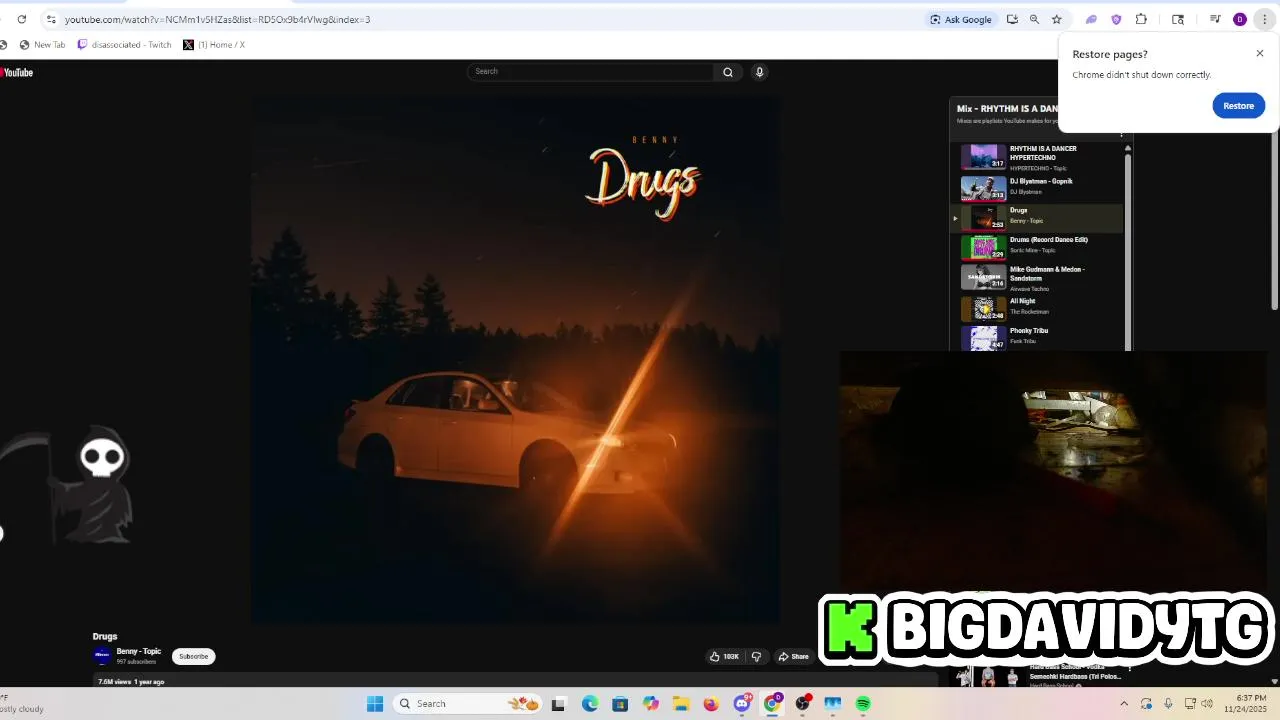
Task: Open the volume tray icon
Action: 1207,704
